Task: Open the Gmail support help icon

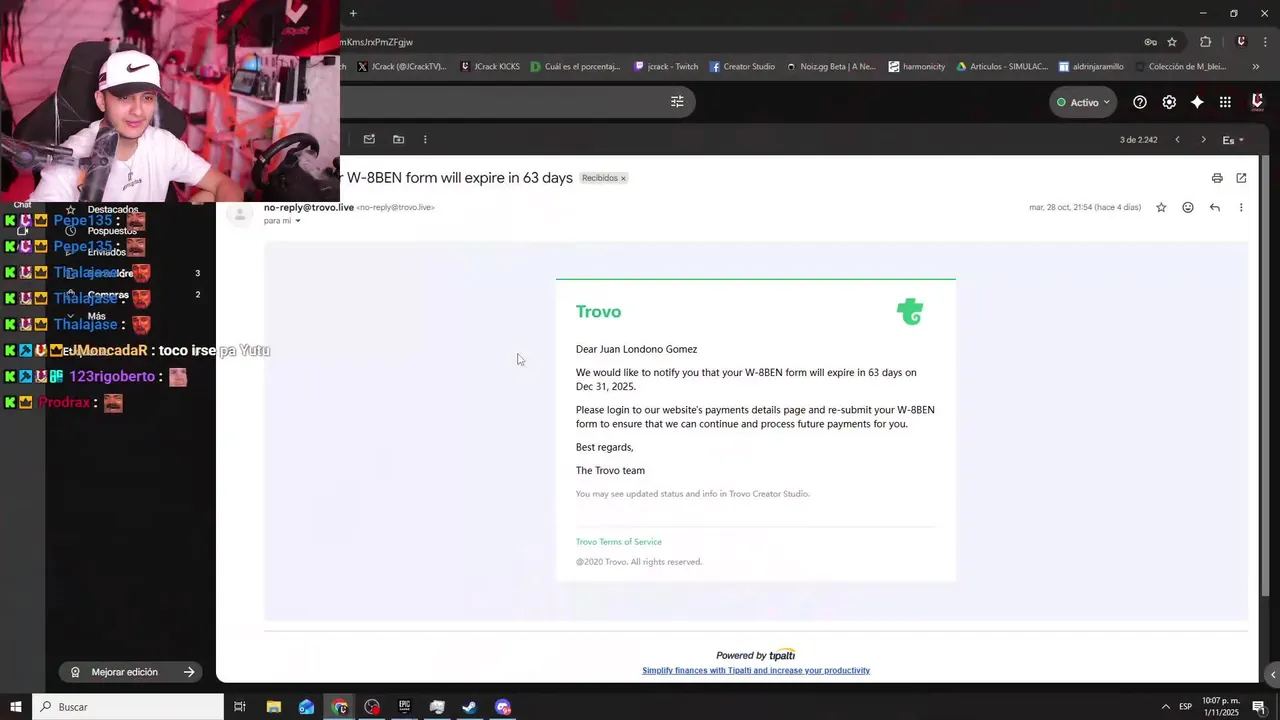Action: click(1140, 102)
